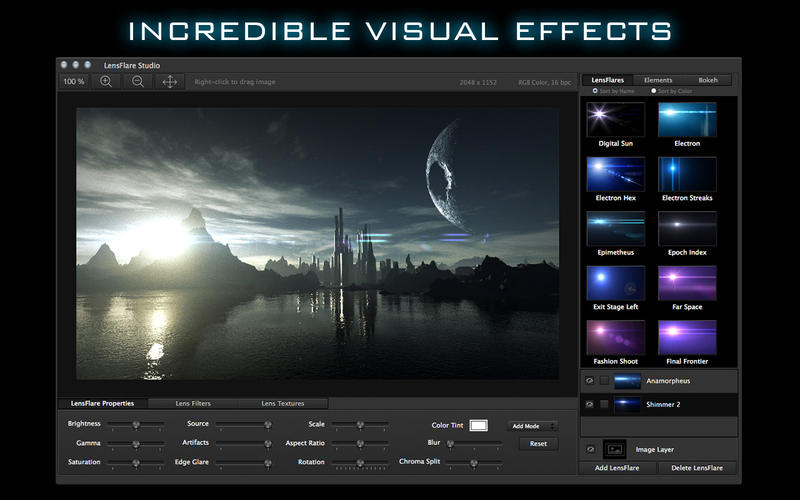Choose the Digital Sun flare preset

[615, 119]
